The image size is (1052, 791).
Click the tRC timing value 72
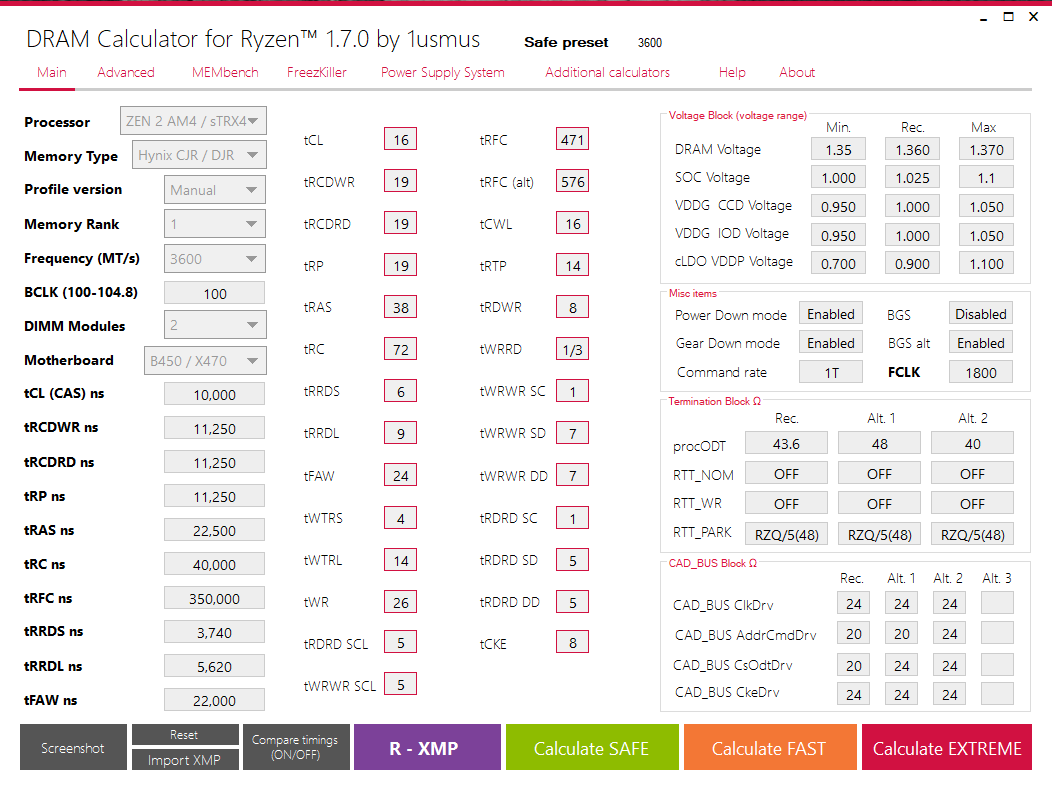(x=401, y=349)
